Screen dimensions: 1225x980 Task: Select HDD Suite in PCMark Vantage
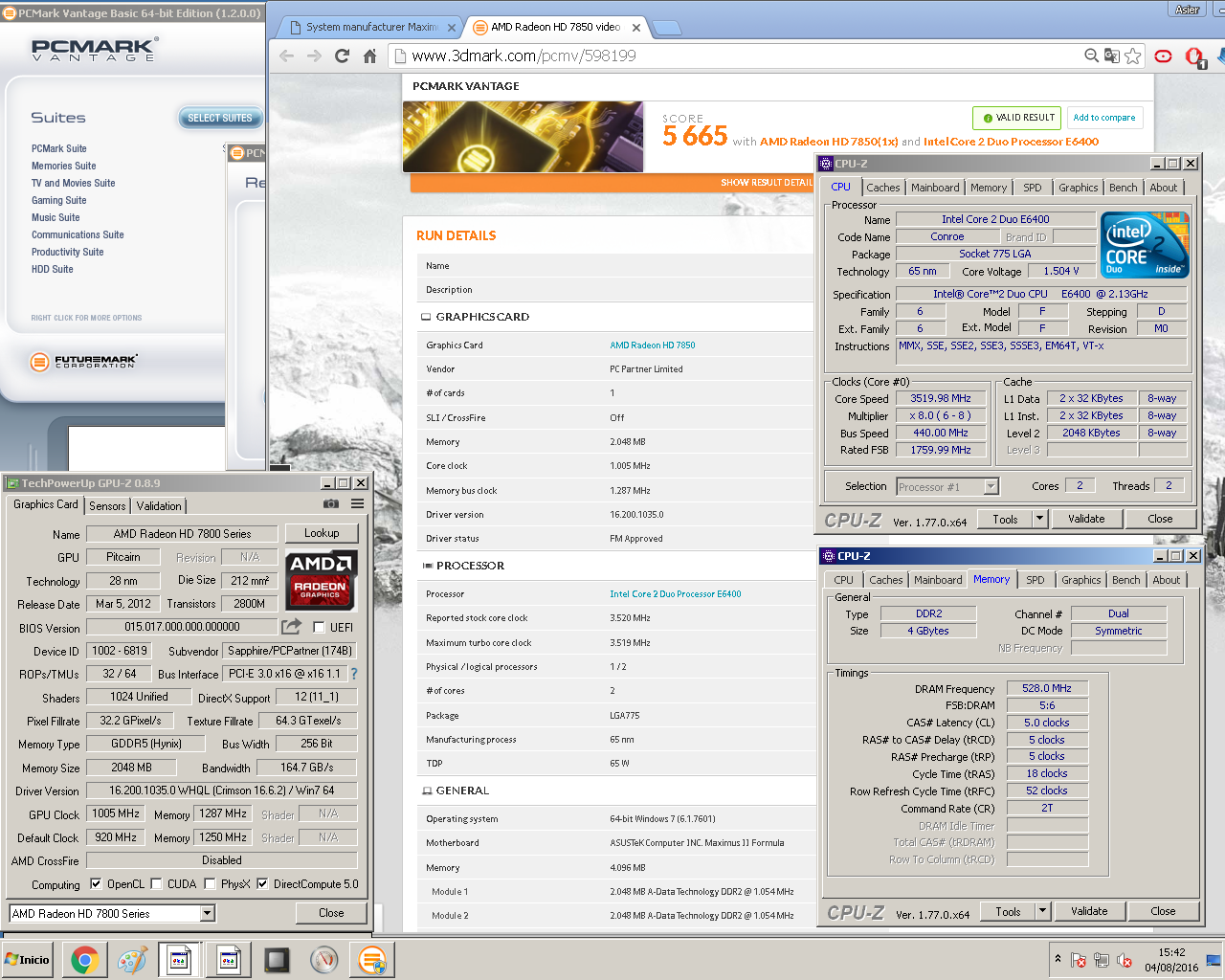click(53, 269)
